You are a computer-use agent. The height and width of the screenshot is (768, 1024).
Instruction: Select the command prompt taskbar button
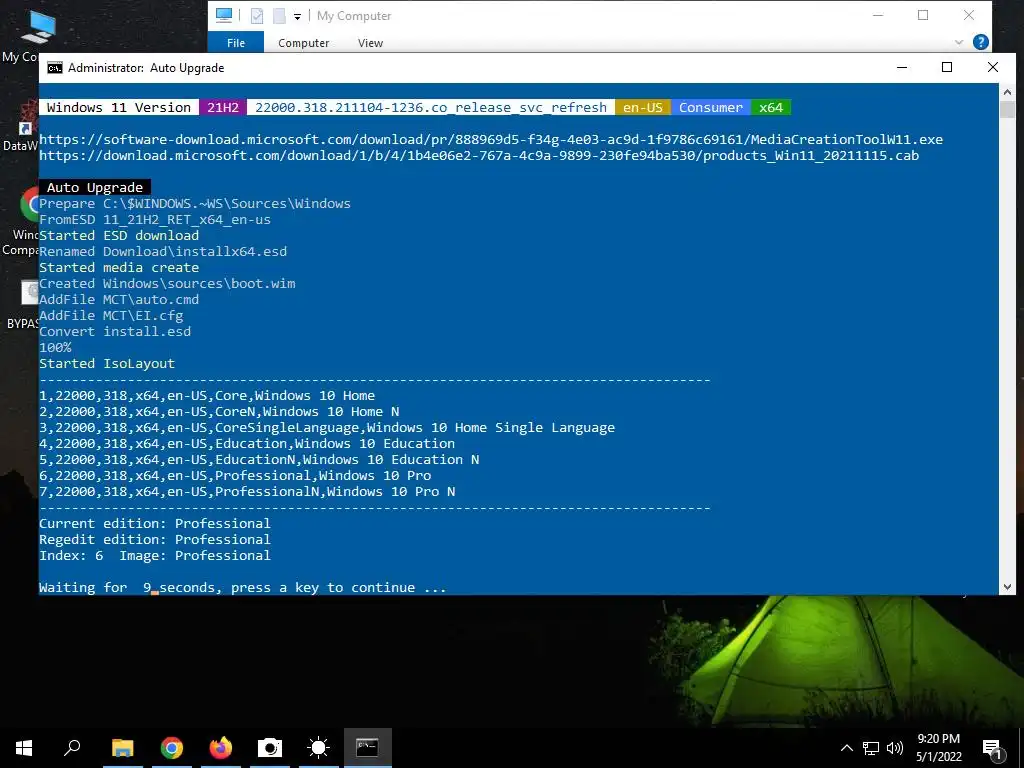click(367, 748)
